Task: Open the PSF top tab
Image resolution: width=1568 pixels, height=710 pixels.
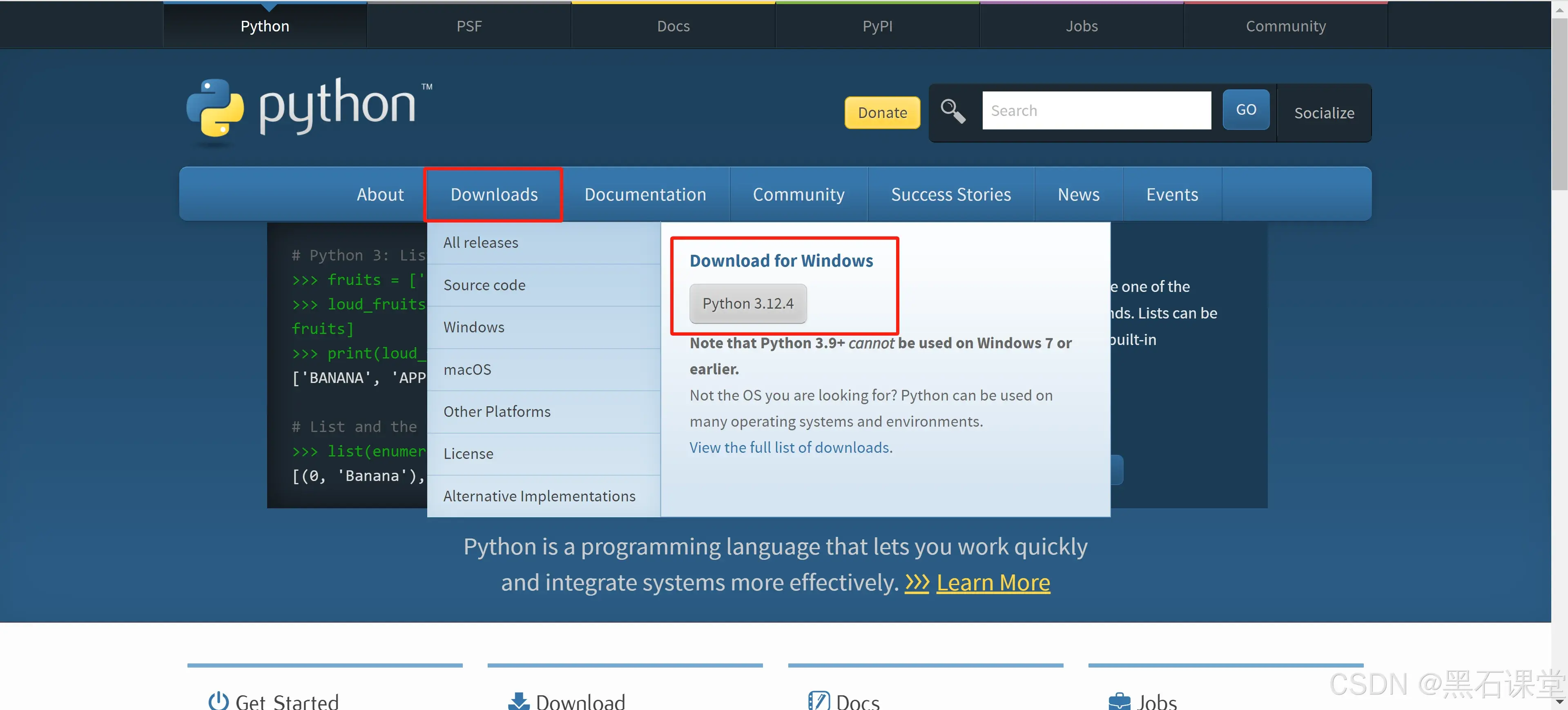Action: pos(469,26)
